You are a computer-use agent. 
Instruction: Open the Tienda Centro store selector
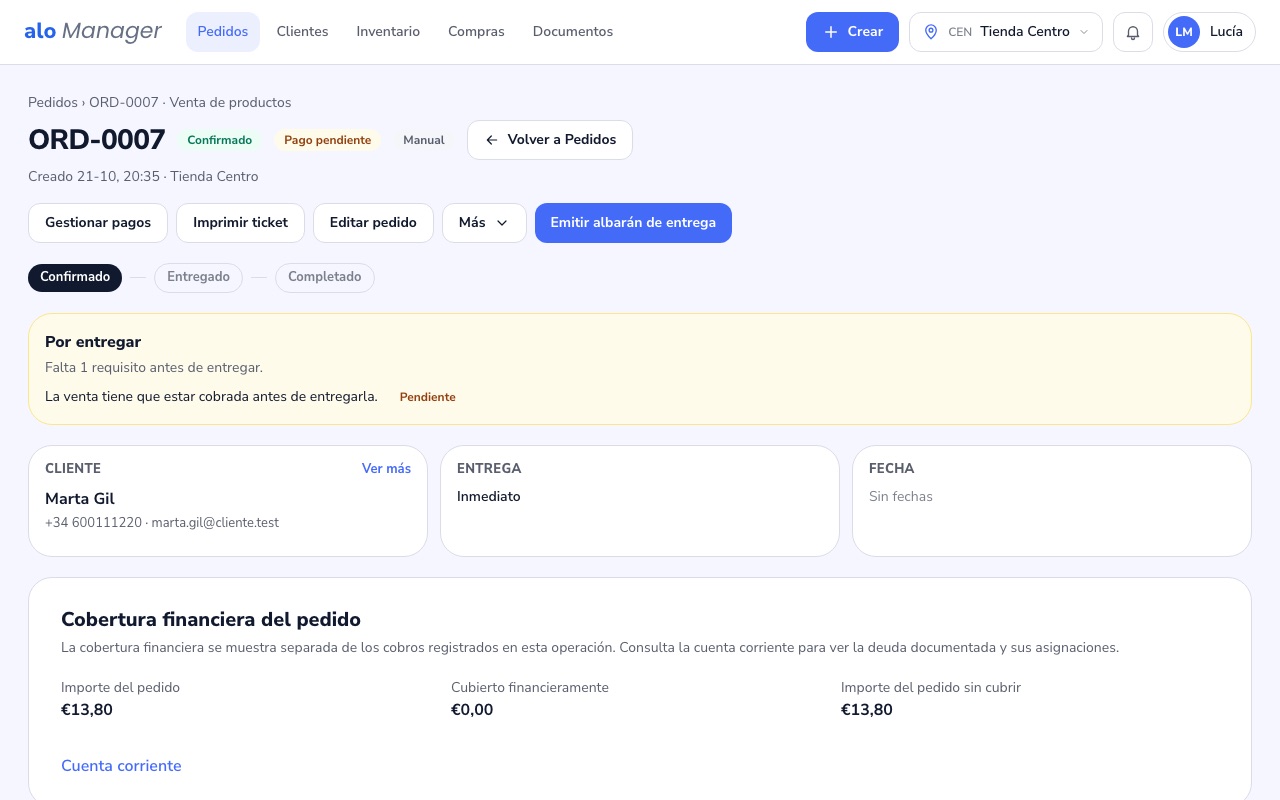1006,32
